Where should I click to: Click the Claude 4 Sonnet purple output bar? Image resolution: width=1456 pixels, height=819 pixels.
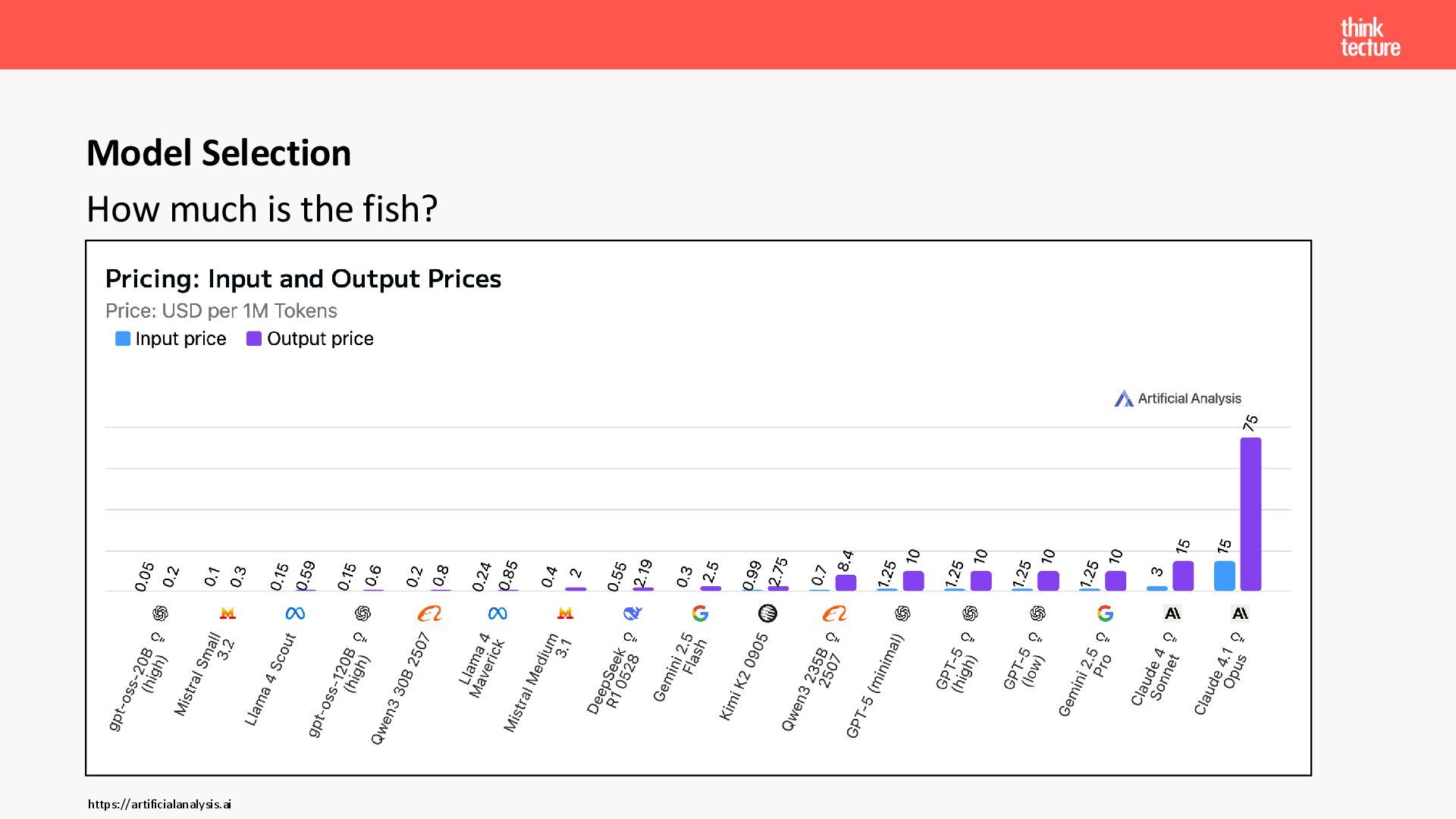click(1183, 576)
